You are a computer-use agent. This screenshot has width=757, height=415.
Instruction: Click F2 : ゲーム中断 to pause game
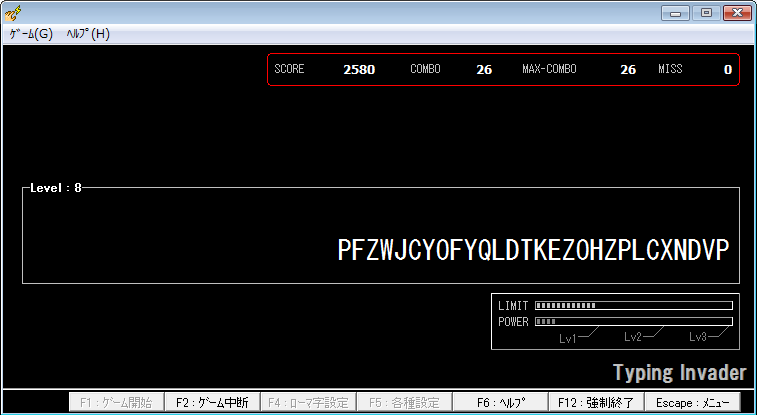212,402
